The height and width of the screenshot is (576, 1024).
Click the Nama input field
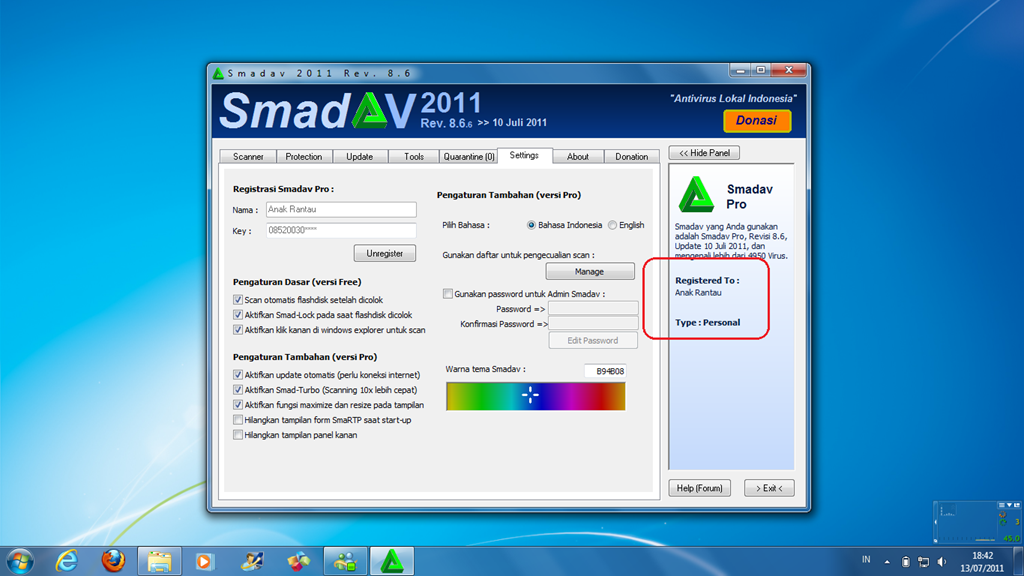341,210
